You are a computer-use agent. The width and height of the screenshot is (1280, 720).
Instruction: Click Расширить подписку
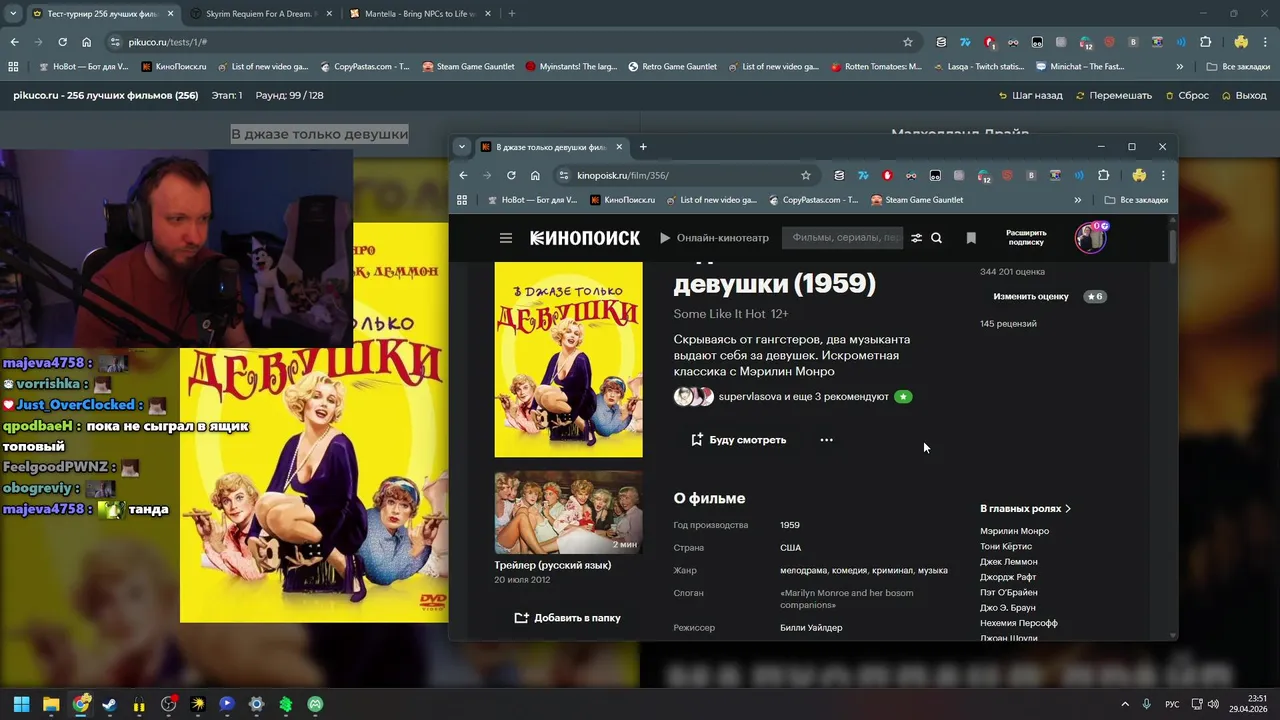[x=1026, y=238]
